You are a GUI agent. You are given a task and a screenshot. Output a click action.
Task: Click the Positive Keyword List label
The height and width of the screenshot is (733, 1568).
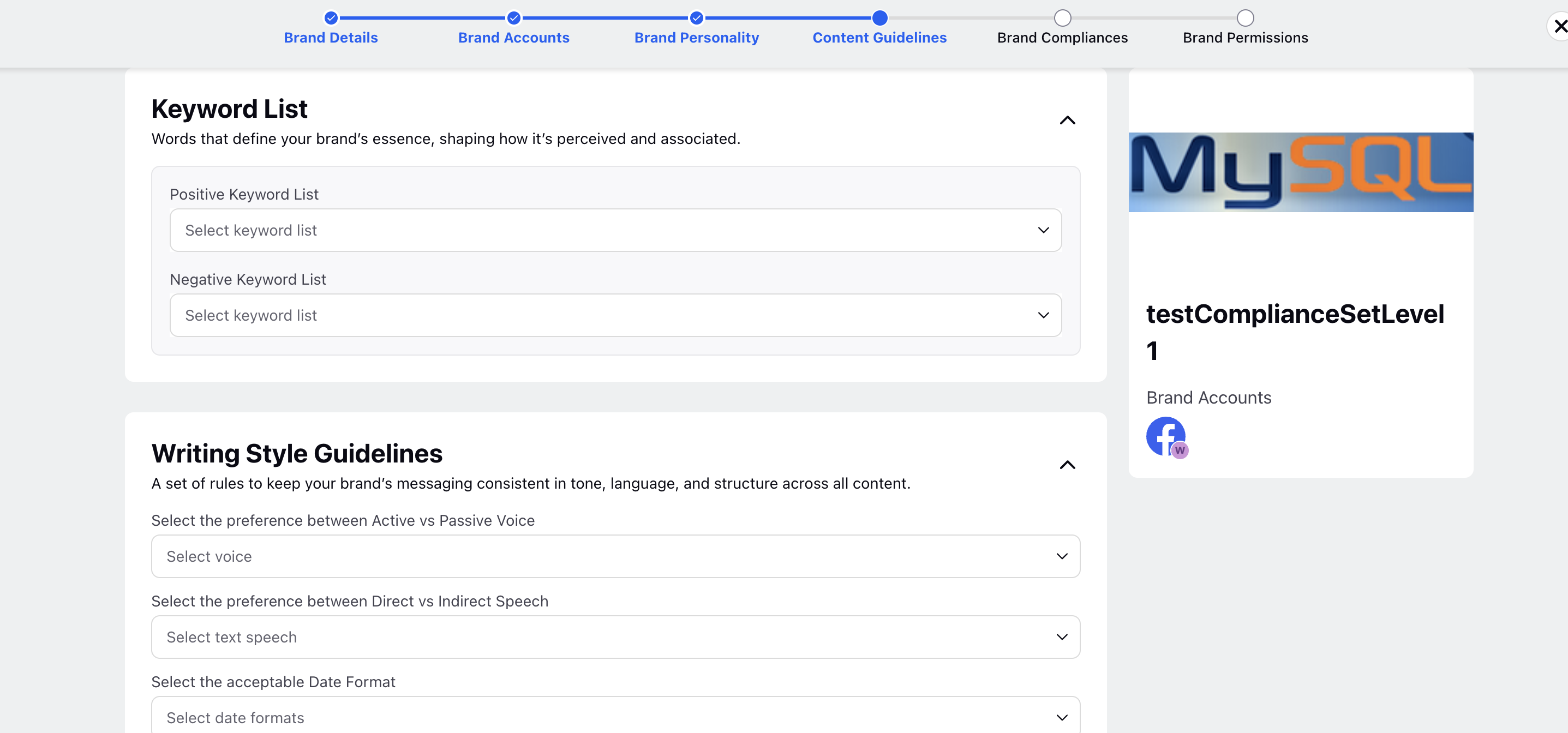[x=243, y=195]
